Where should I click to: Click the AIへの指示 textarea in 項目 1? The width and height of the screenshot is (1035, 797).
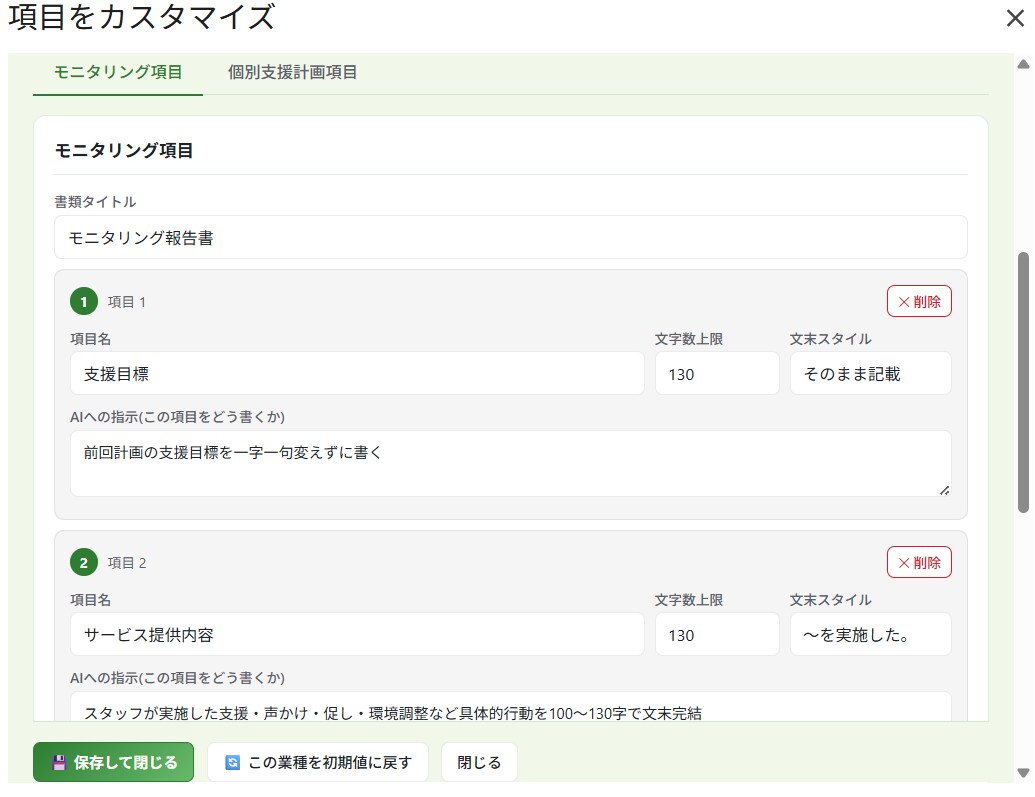pos(510,464)
